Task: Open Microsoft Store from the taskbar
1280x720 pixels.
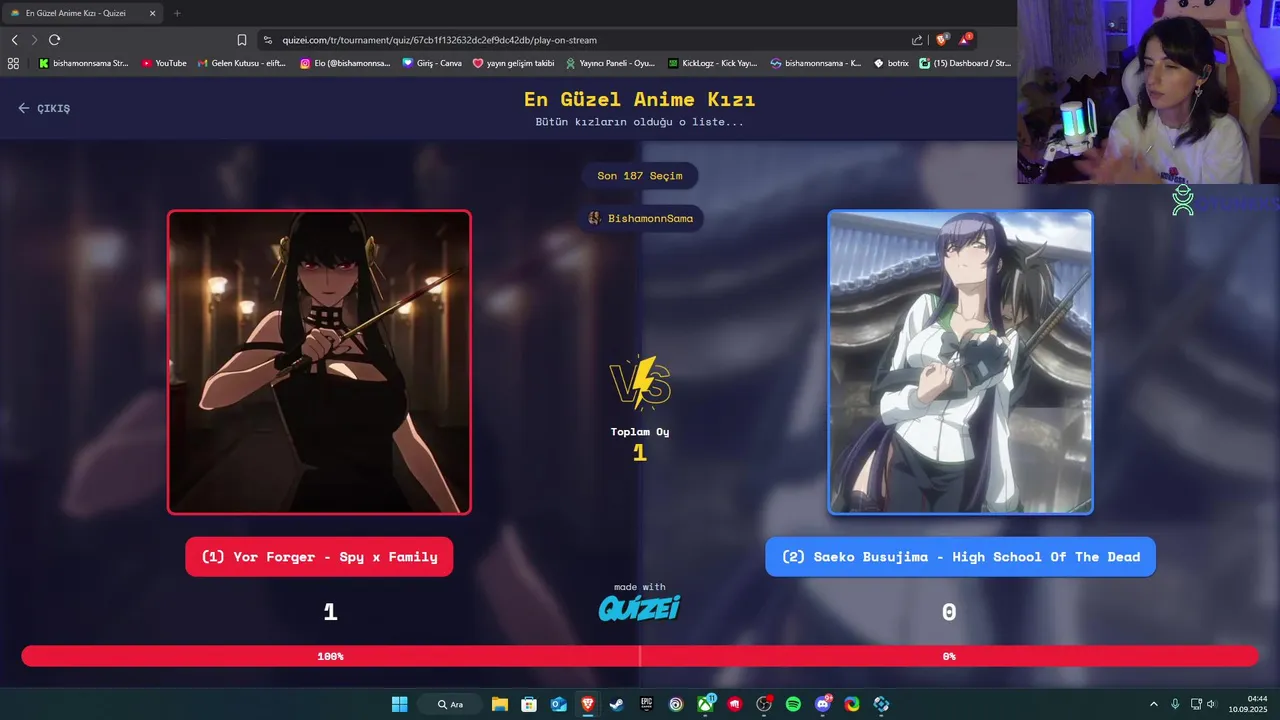Action: 529,704
